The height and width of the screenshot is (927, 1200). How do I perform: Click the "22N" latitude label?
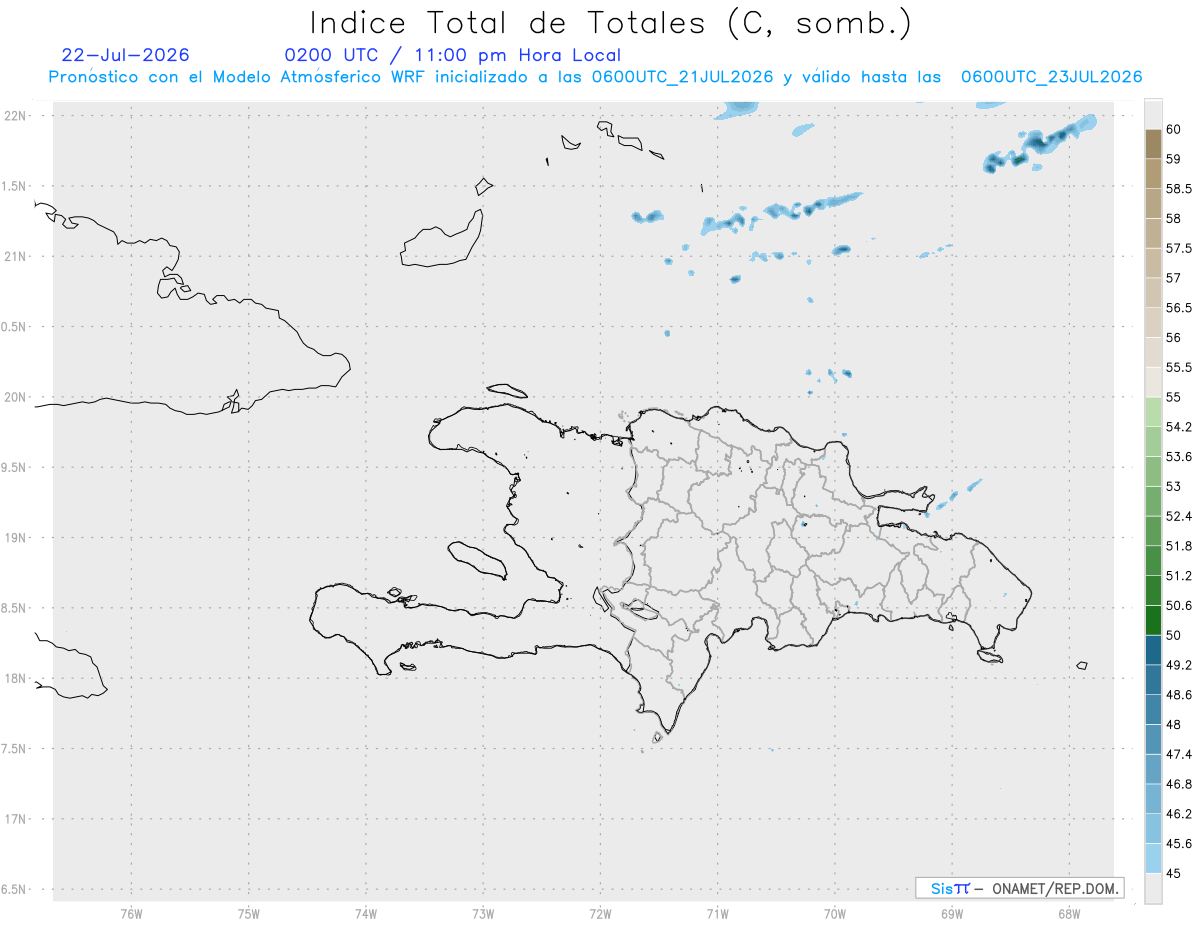16,116
